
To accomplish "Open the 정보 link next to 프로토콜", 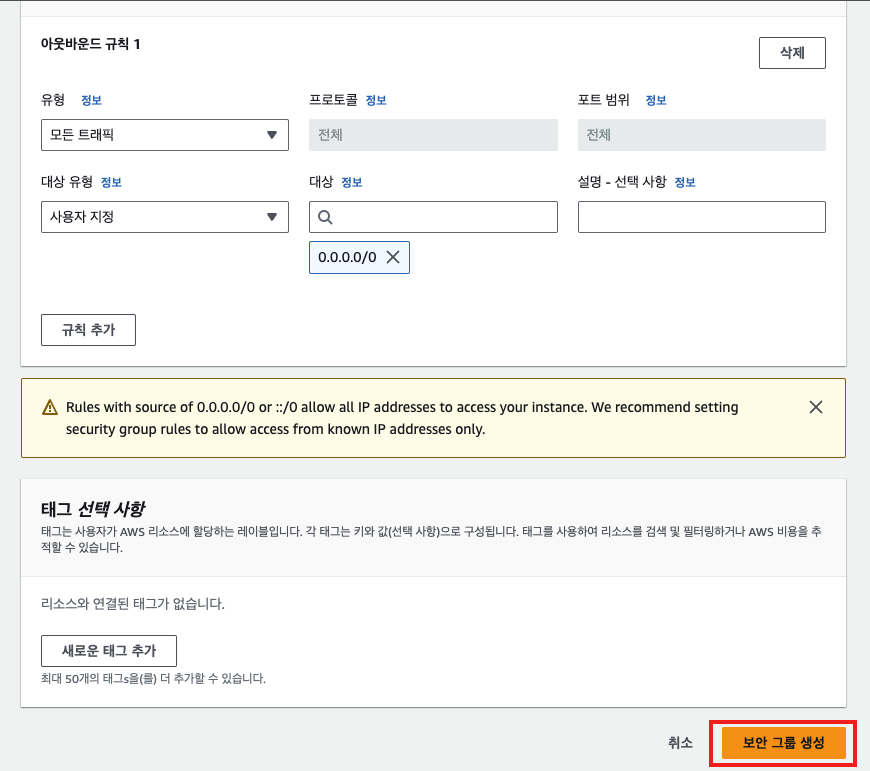I will (x=376, y=100).
